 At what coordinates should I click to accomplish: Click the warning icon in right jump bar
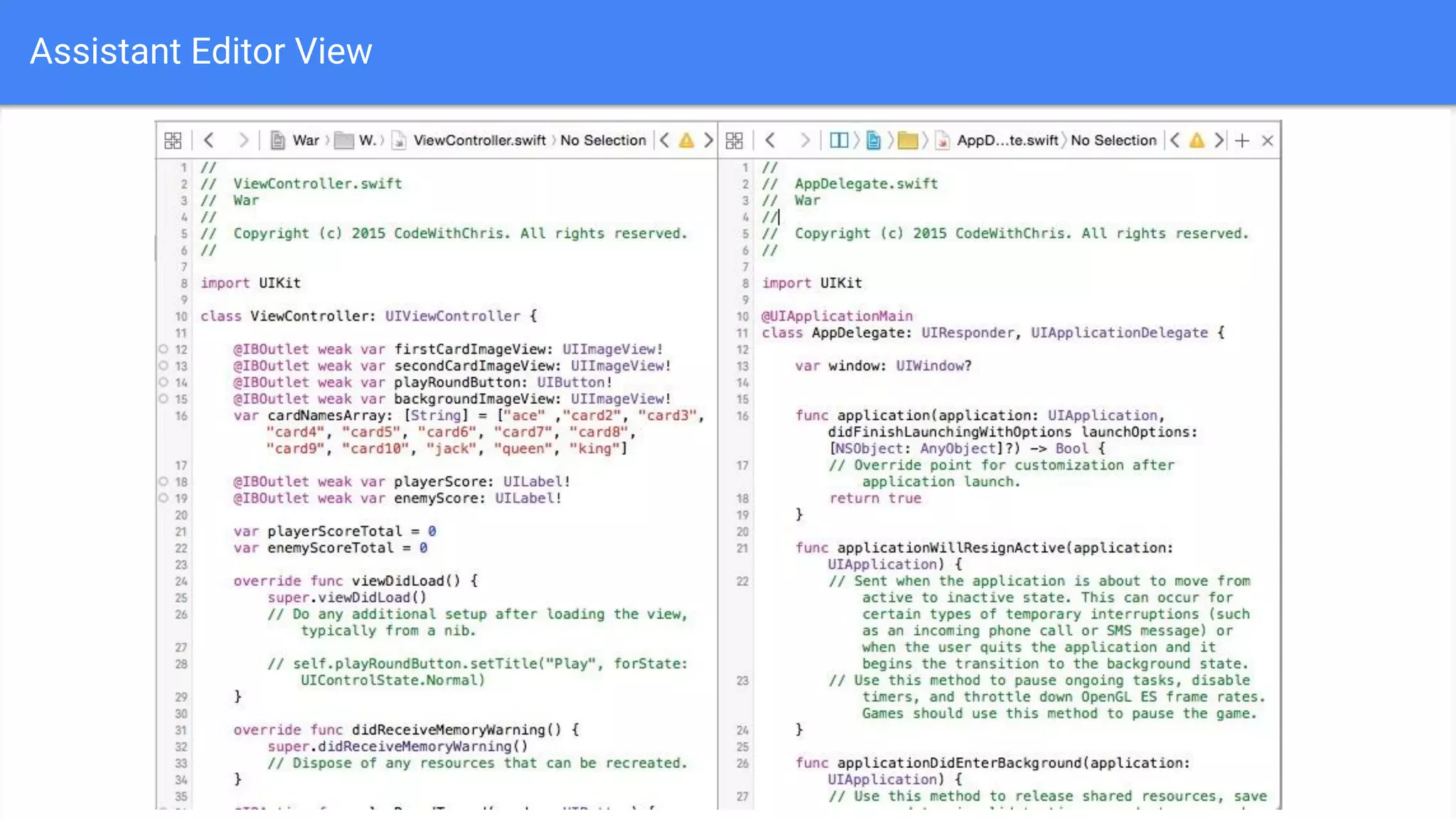tap(1197, 140)
